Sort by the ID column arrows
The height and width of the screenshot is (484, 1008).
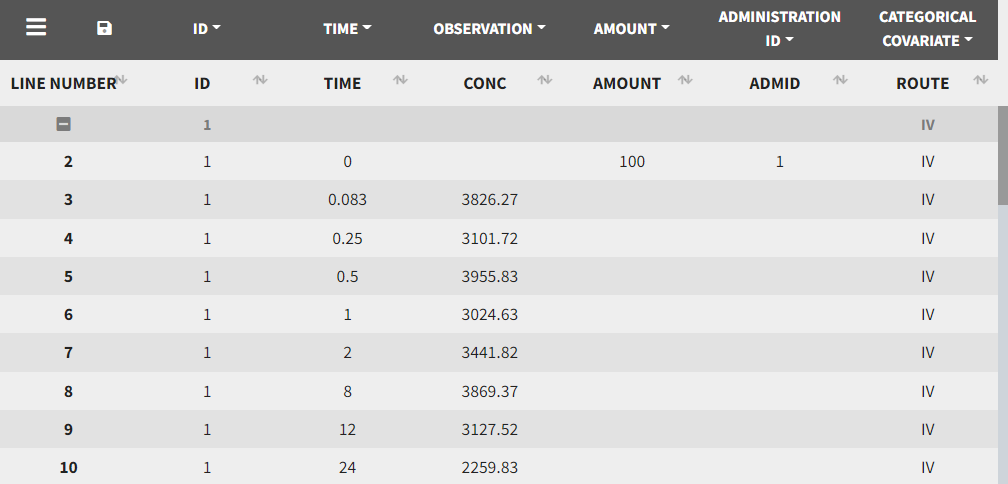259,79
